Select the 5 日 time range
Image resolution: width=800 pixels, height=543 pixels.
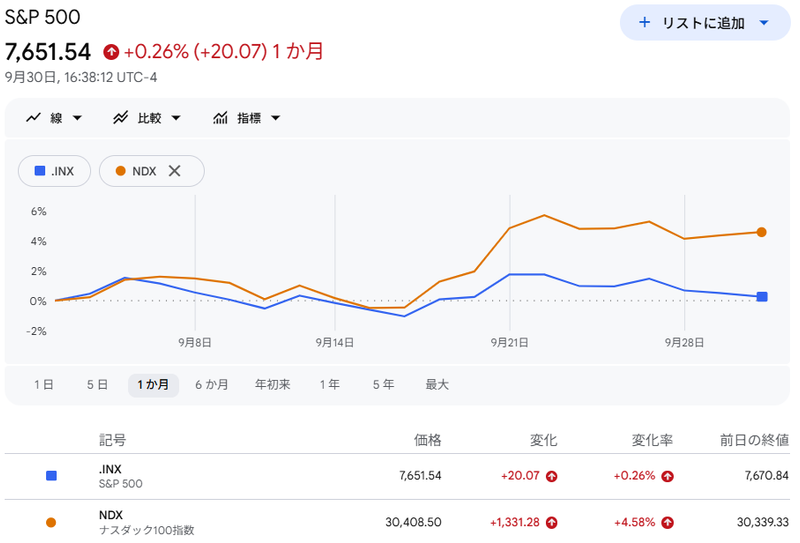click(x=97, y=385)
